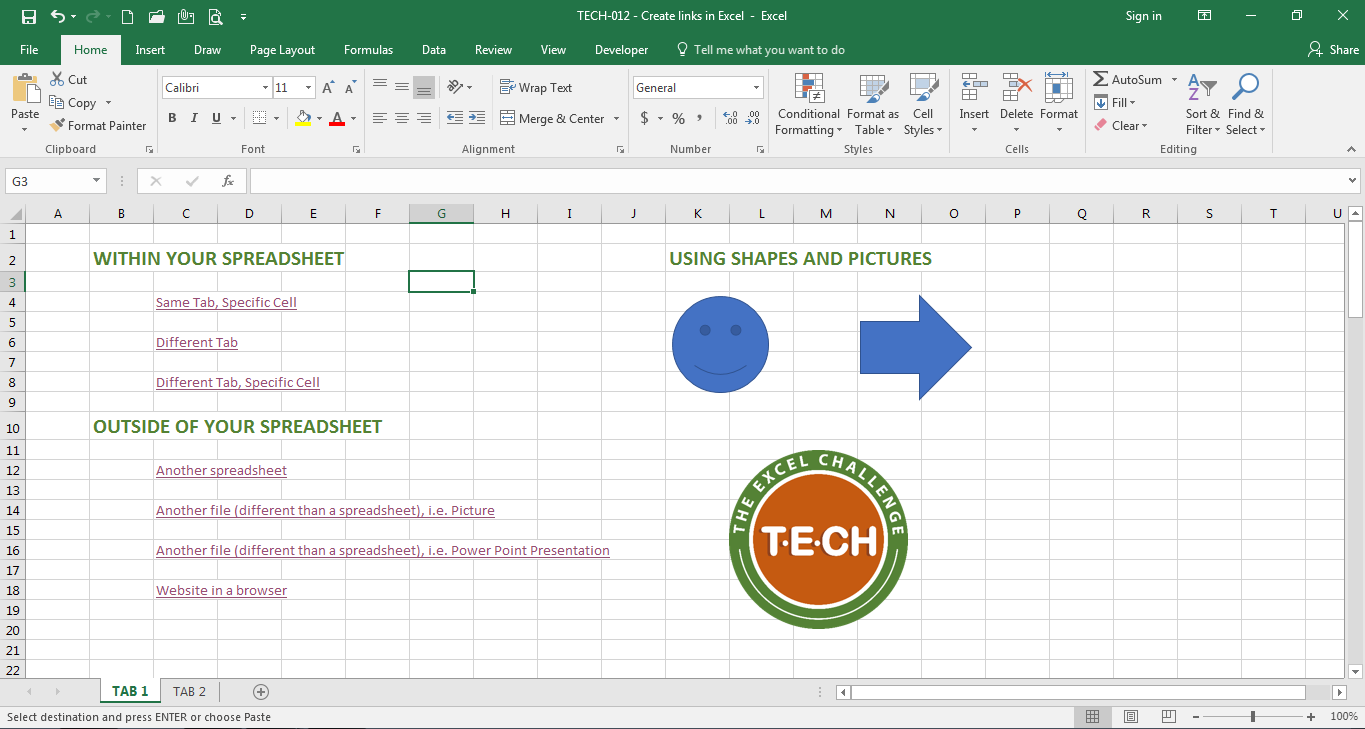
Task: Toggle Wrap Text for the cell
Action: pyautogui.click(x=536, y=88)
